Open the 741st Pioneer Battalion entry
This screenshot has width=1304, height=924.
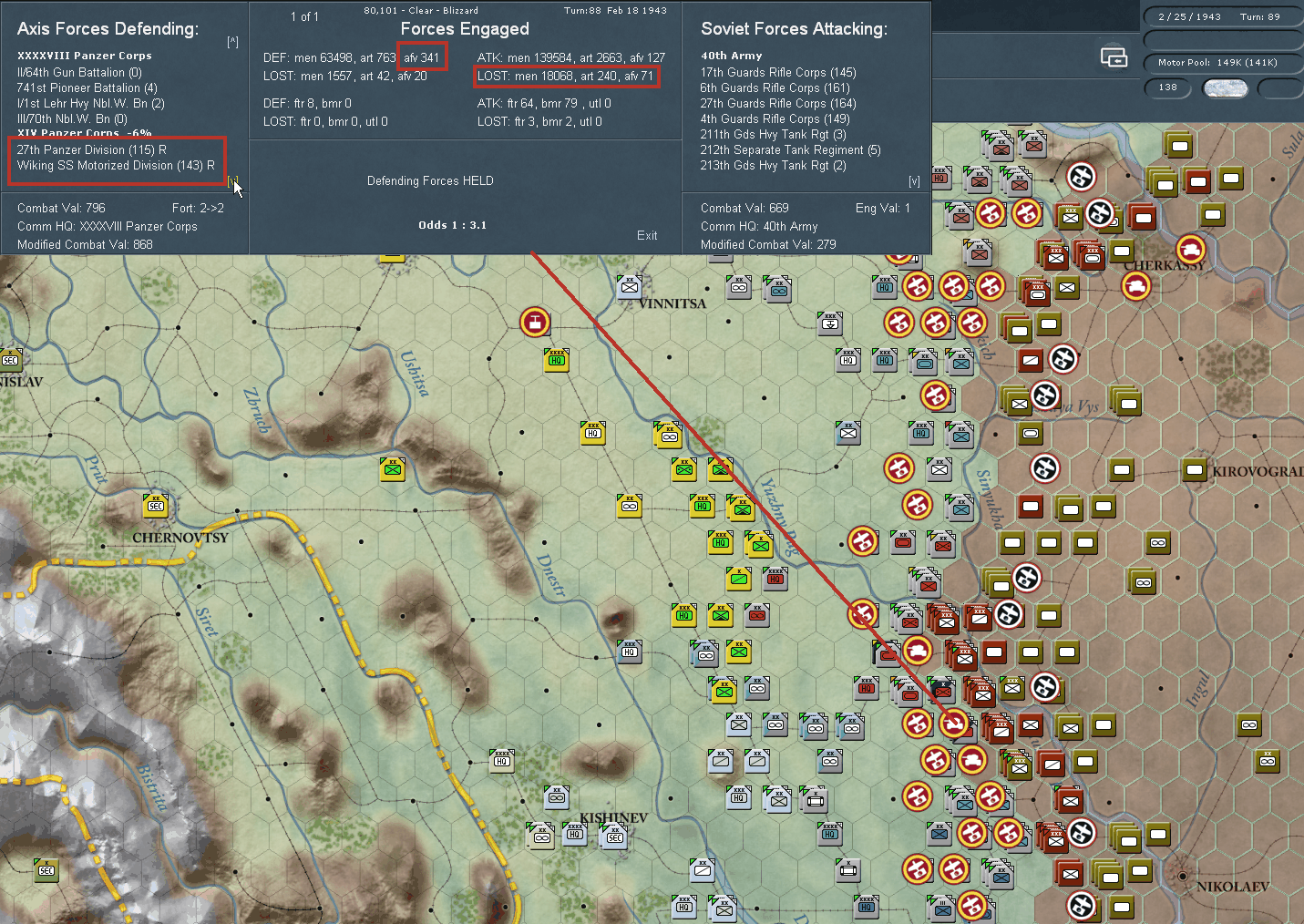click(x=87, y=87)
